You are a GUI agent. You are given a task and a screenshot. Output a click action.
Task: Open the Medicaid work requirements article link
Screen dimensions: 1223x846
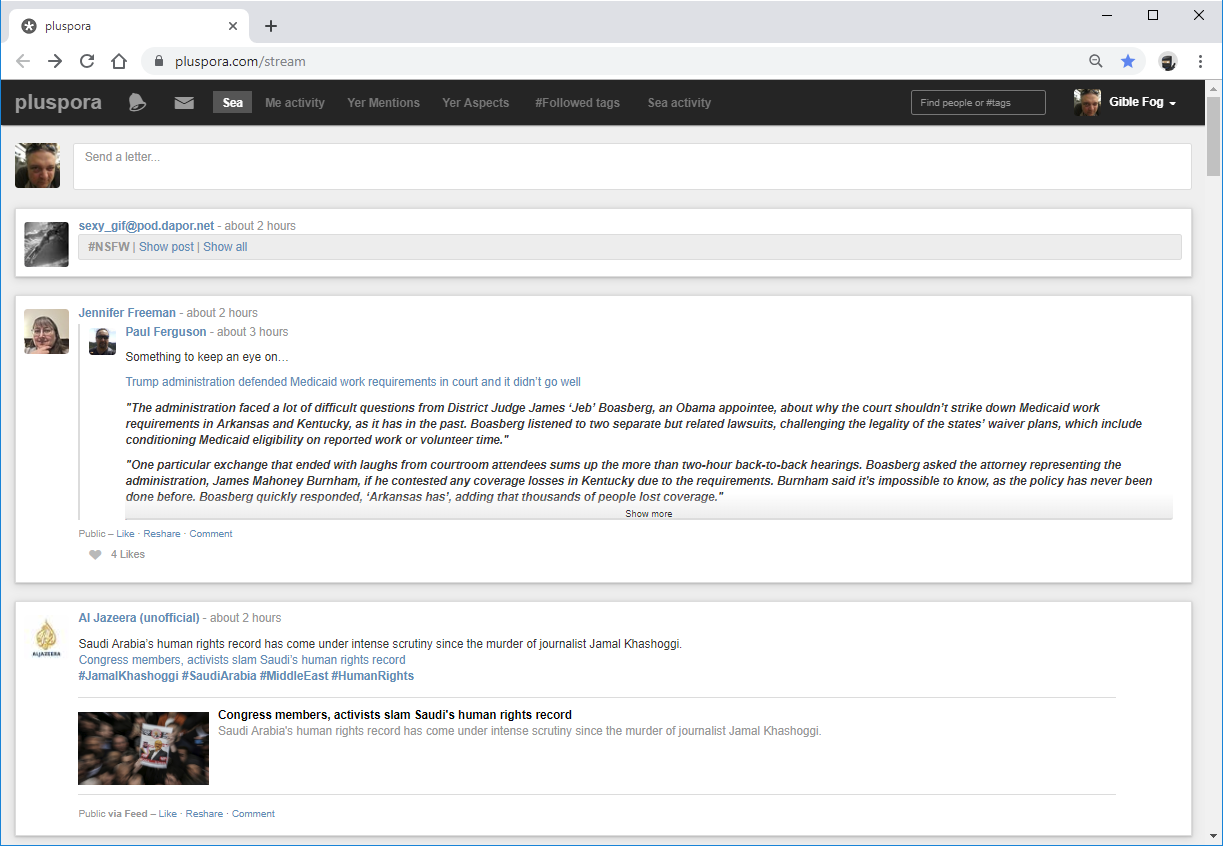click(353, 382)
